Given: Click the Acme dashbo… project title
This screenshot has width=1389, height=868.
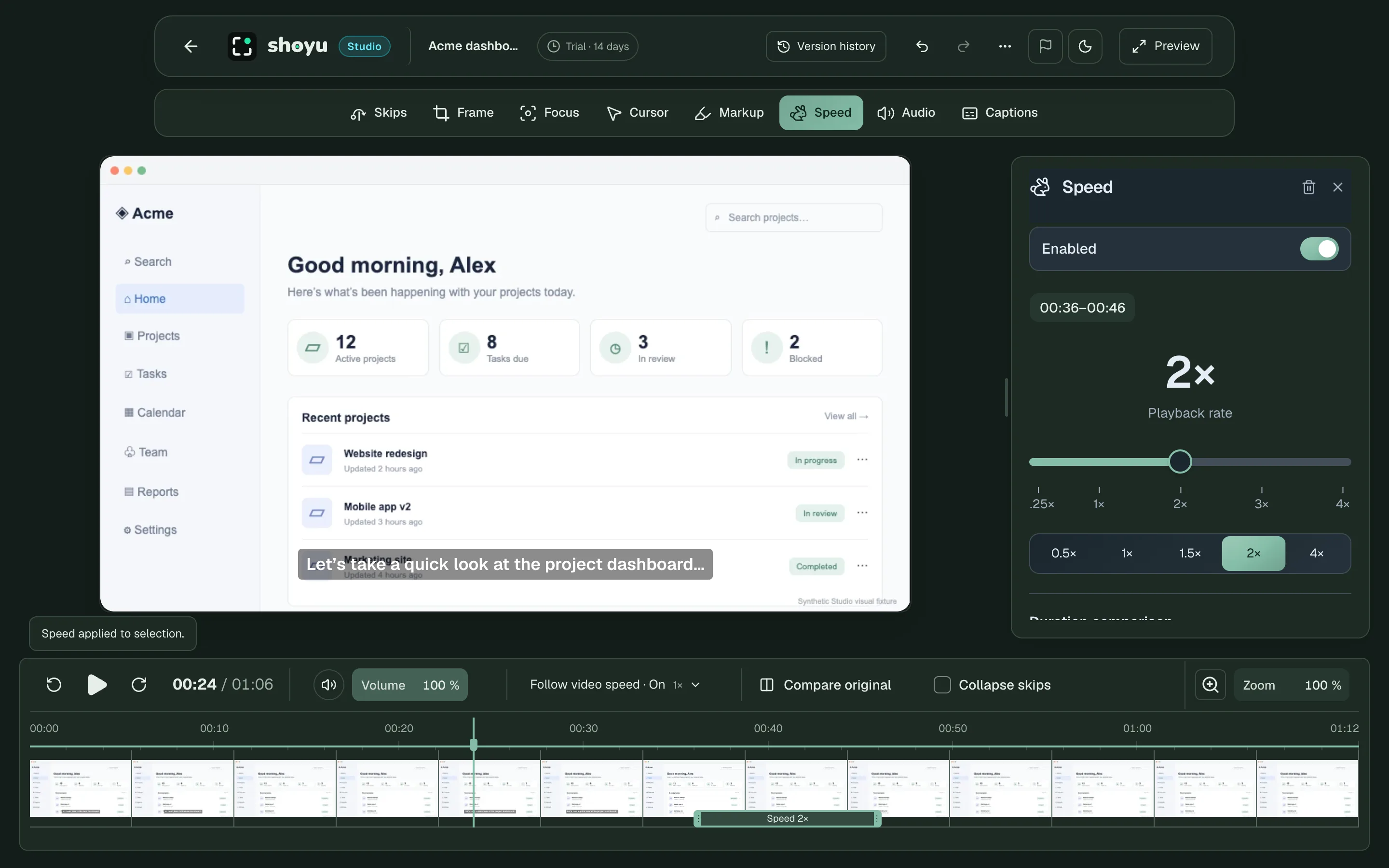Looking at the screenshot, I should (x=473, y=46).
